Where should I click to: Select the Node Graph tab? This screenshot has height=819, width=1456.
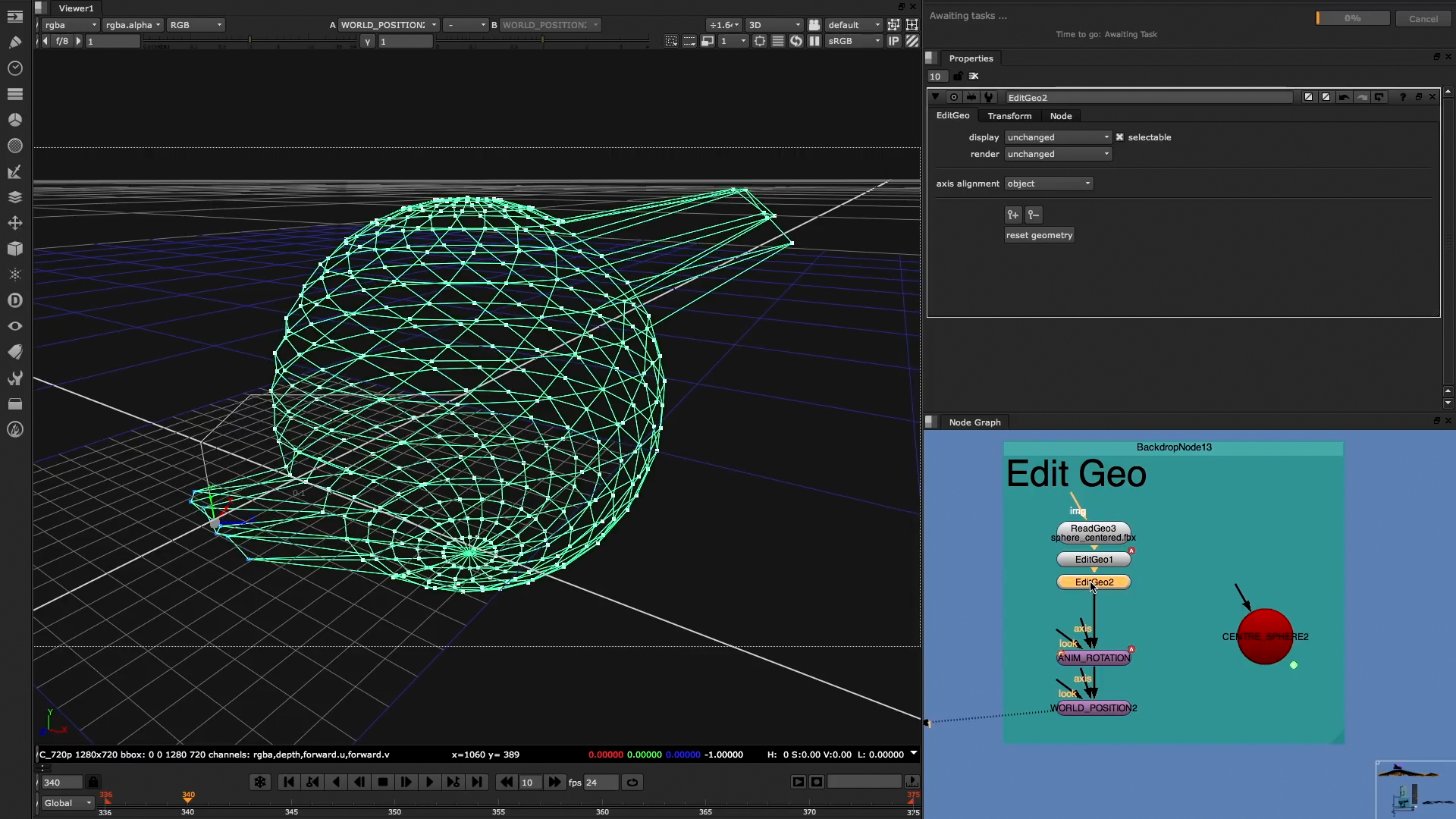(974, 422)
